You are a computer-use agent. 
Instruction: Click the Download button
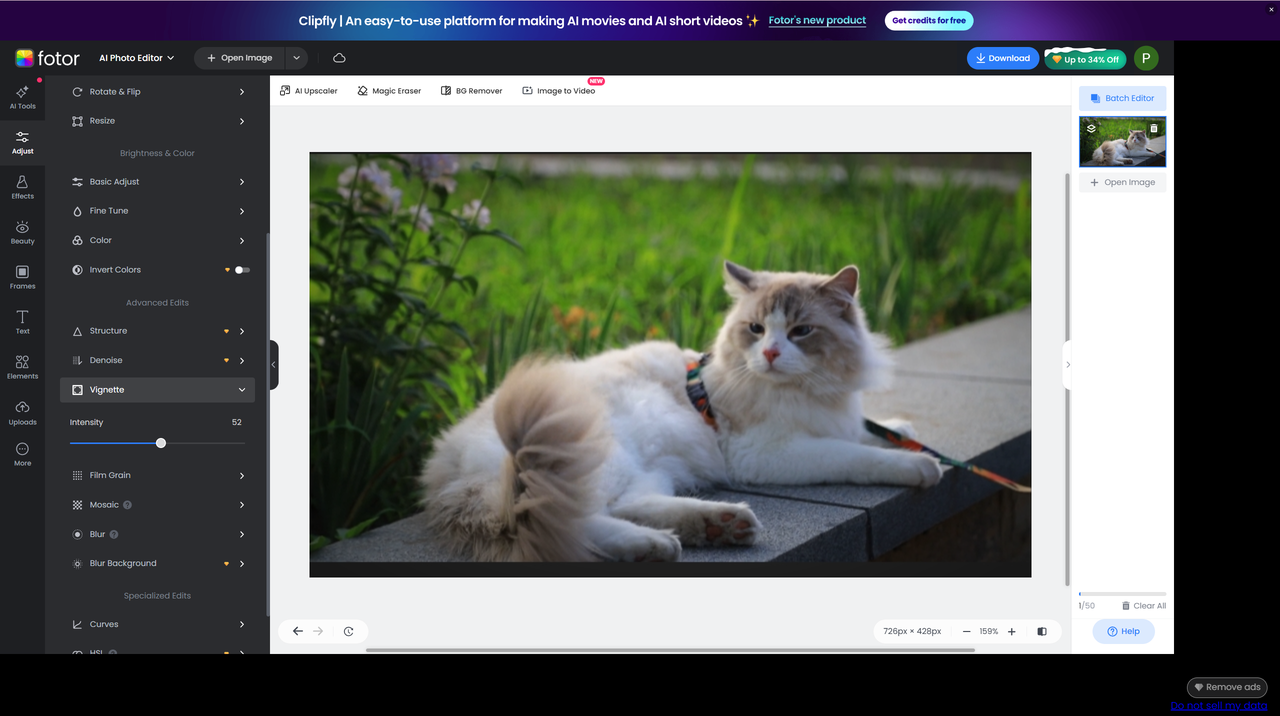(x=1003, y=58)
